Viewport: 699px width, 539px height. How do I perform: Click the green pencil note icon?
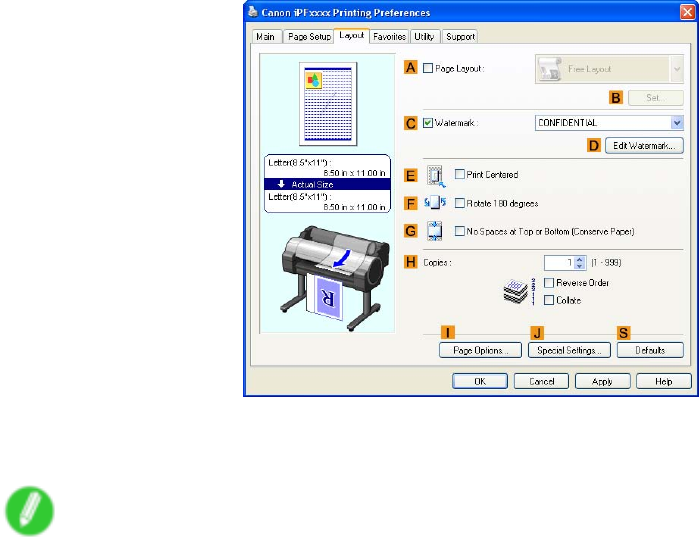pyautogui.click(x=29, y=510)
